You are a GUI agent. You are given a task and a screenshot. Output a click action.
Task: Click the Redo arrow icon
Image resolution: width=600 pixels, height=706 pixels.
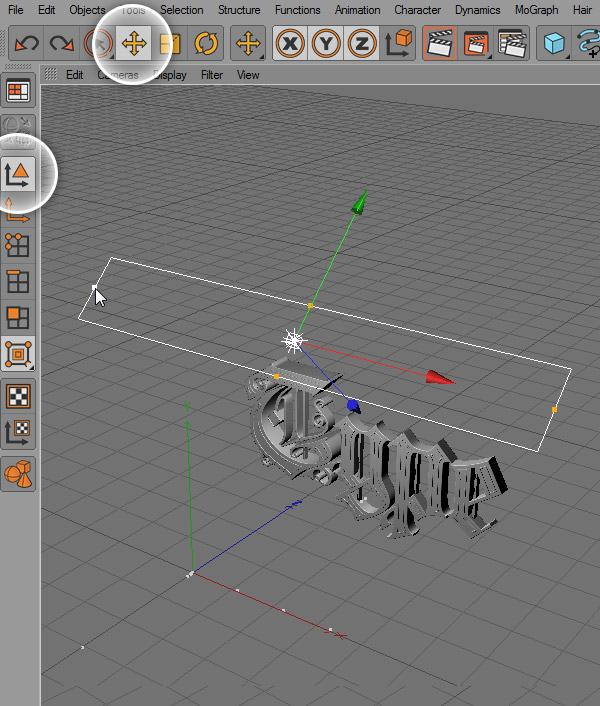(x=62, y=44)
